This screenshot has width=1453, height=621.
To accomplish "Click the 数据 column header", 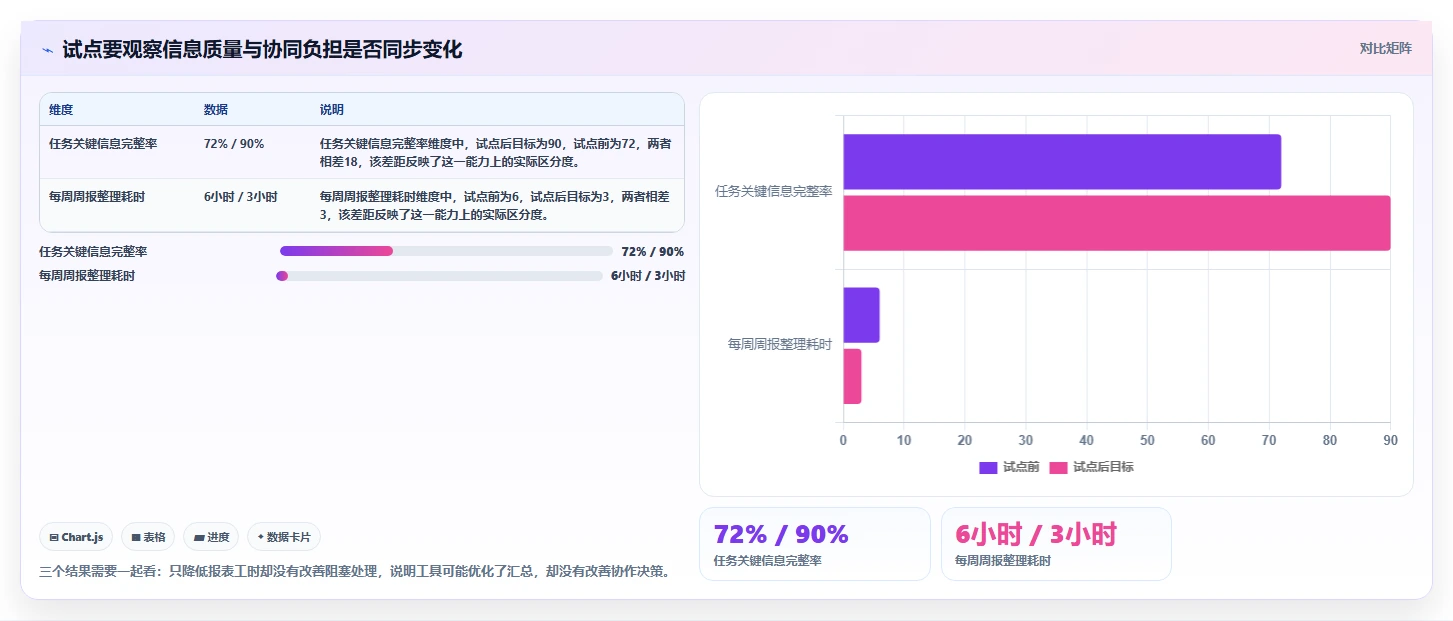I will 216,110.
